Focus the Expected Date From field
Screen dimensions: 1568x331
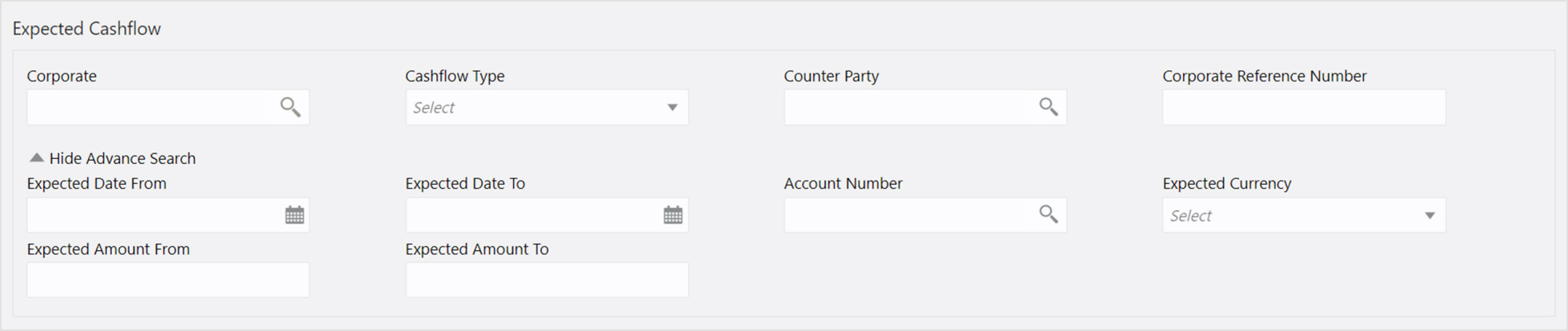(x=152, y=215)
